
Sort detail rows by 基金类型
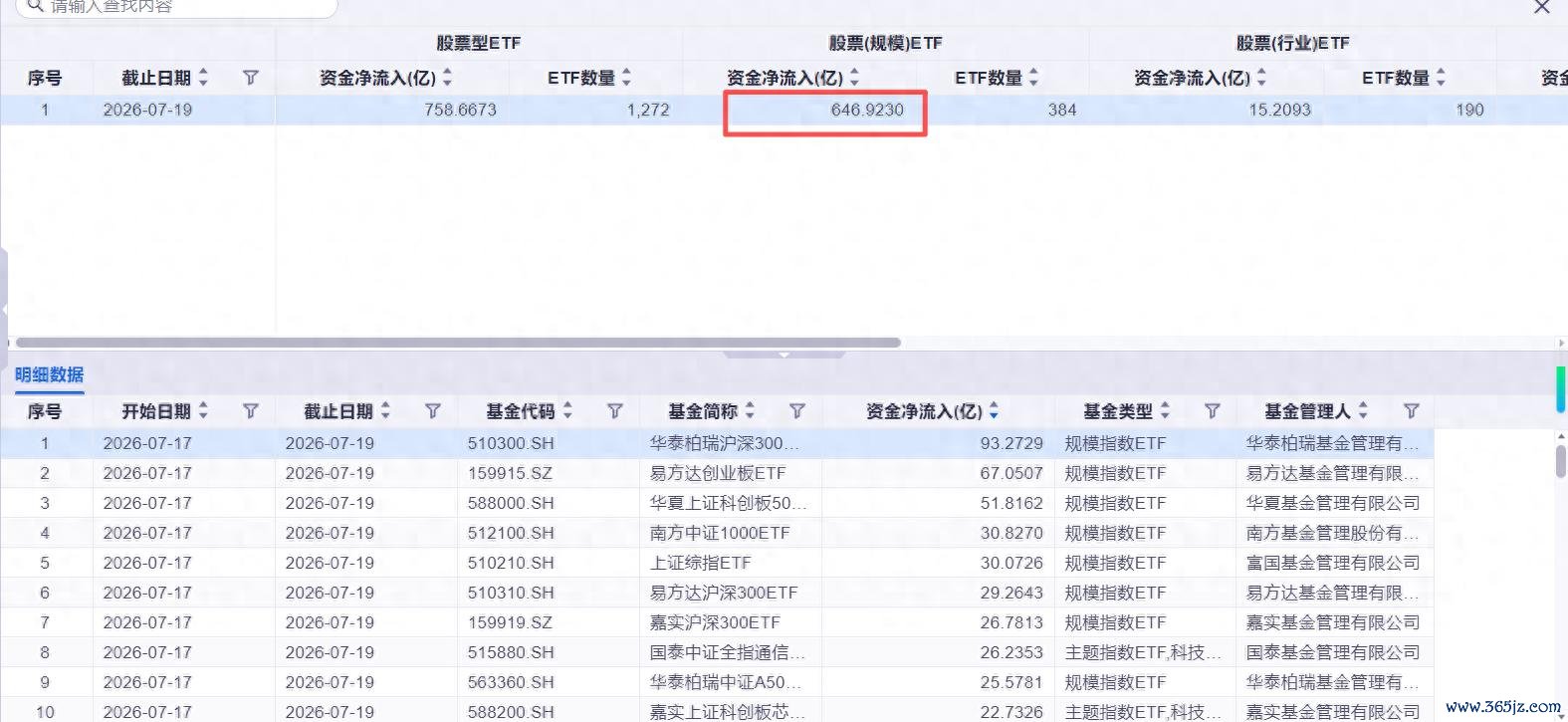[1165, 411]
